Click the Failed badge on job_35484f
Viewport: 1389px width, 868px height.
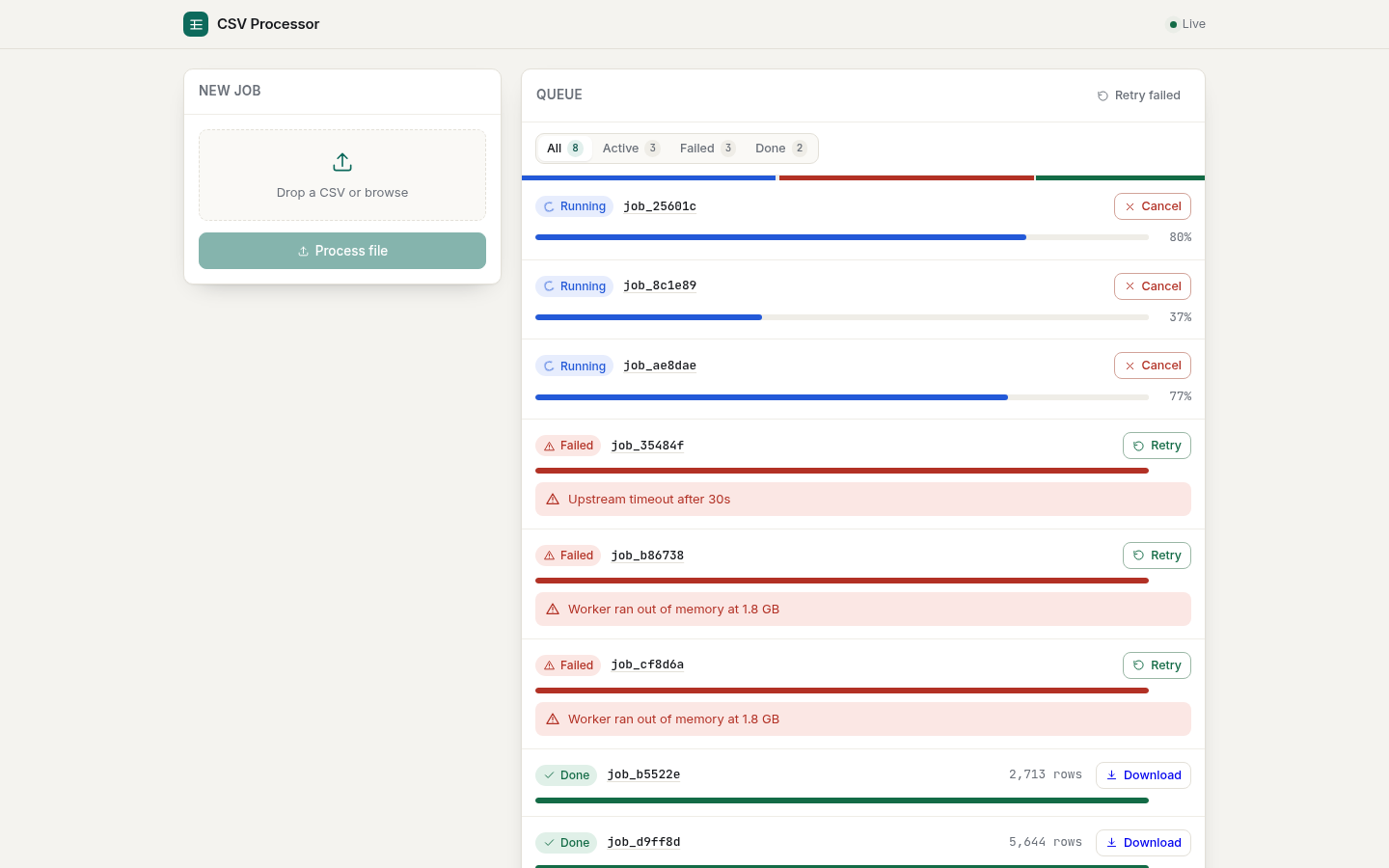[x=568, y=446]
